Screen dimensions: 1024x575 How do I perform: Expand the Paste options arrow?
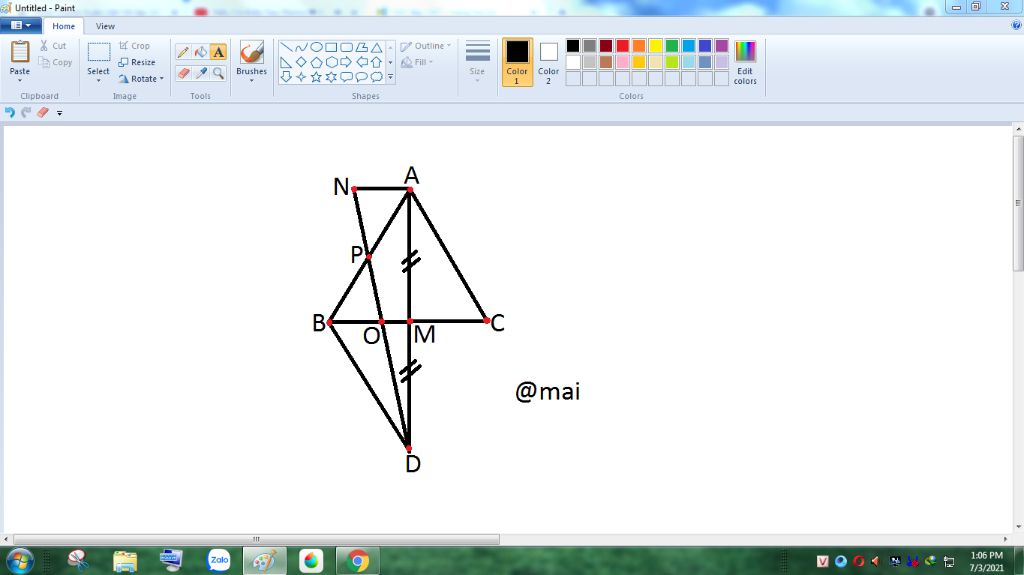pos(20,80)
